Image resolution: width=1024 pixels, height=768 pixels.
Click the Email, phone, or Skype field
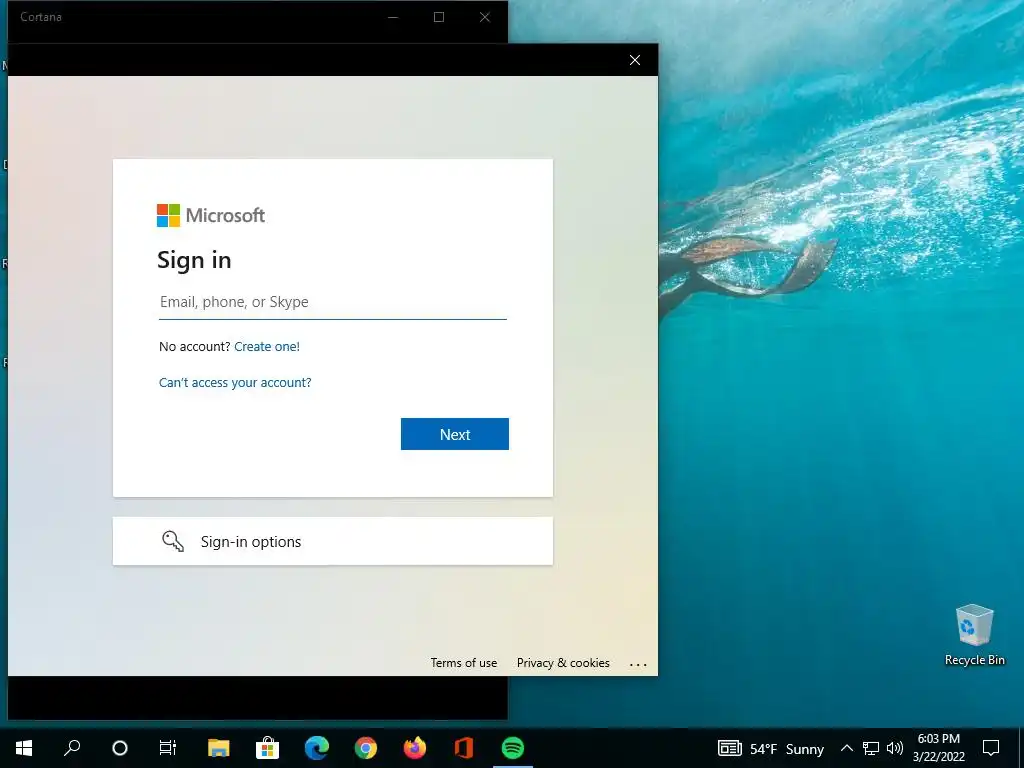332,302
